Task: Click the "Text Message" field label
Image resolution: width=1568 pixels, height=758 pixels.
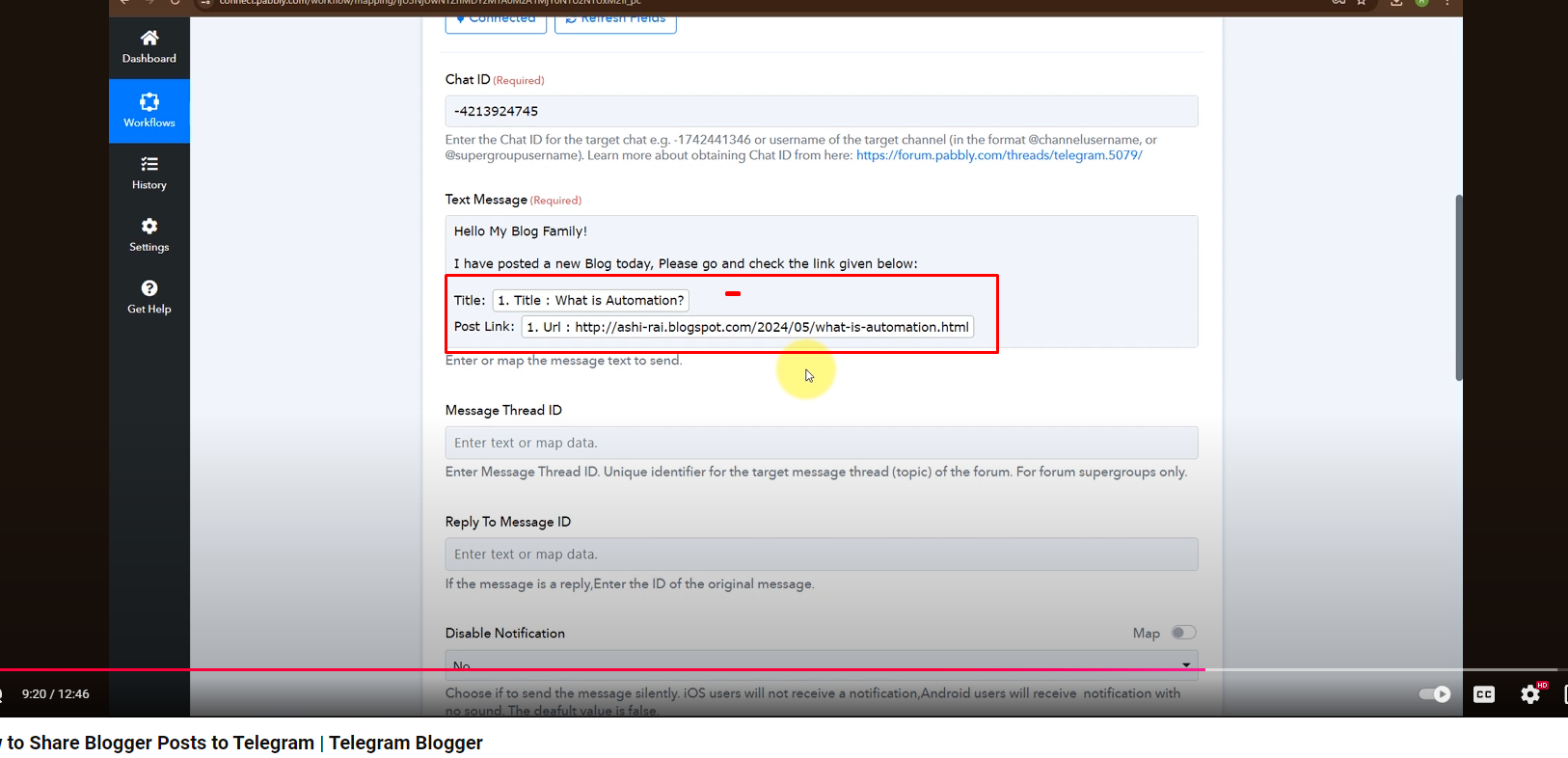Action: pos(486,200)
